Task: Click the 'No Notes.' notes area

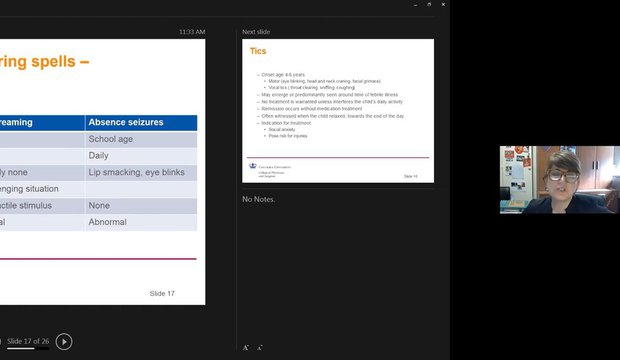Action: tap(259, 199)
